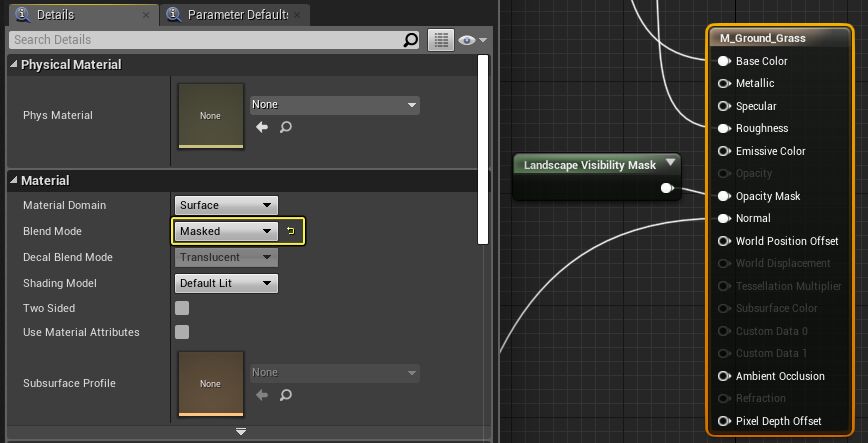The width and height of the screenshot is (868, 443).
Task: Browse to Phys Material asset magnifier
Action: 286,127
